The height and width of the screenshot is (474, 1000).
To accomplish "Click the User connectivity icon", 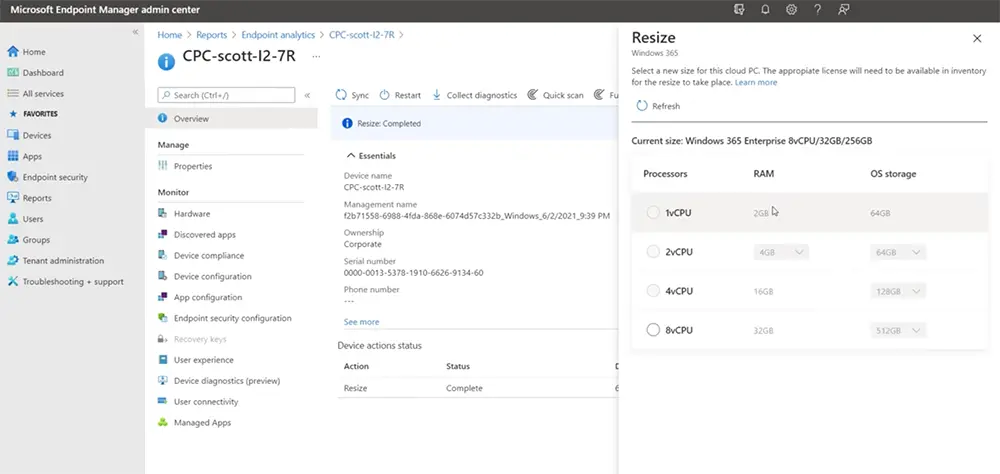I will [x=162, y=401].
